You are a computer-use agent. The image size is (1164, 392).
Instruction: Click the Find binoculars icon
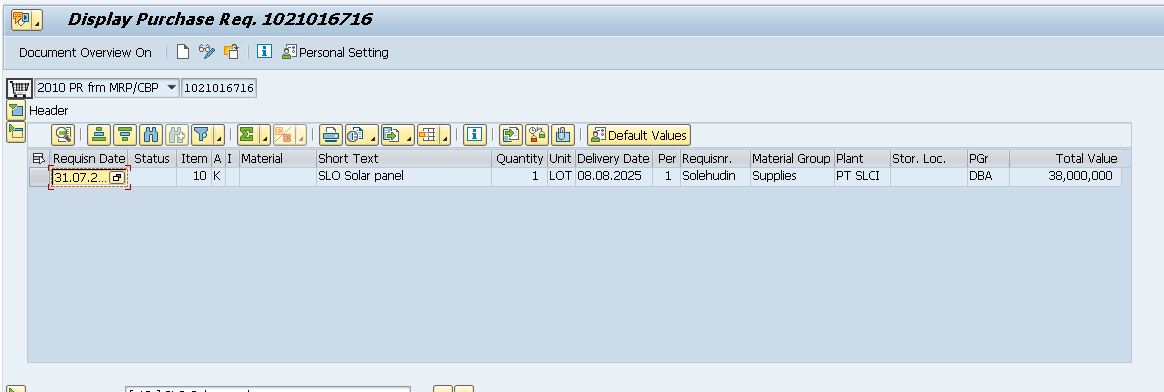click(151, 135)
